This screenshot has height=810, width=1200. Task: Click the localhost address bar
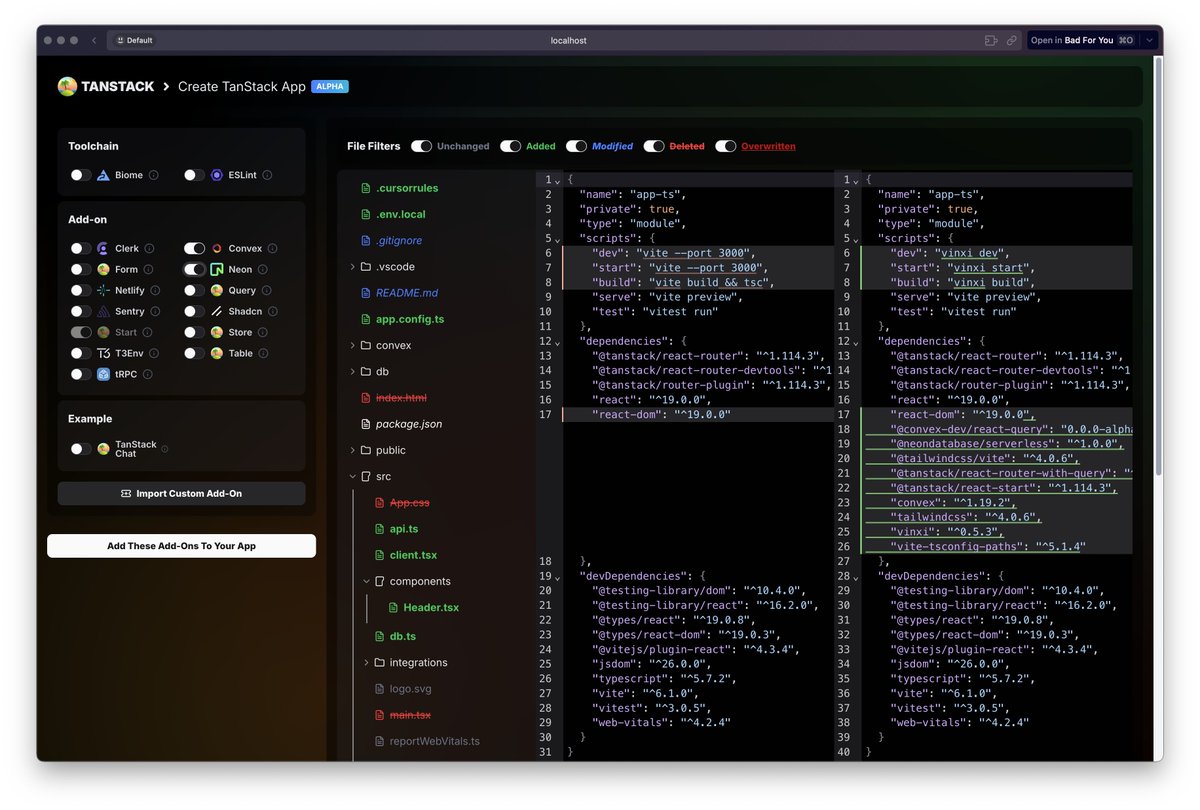click(x=568, y=40)
